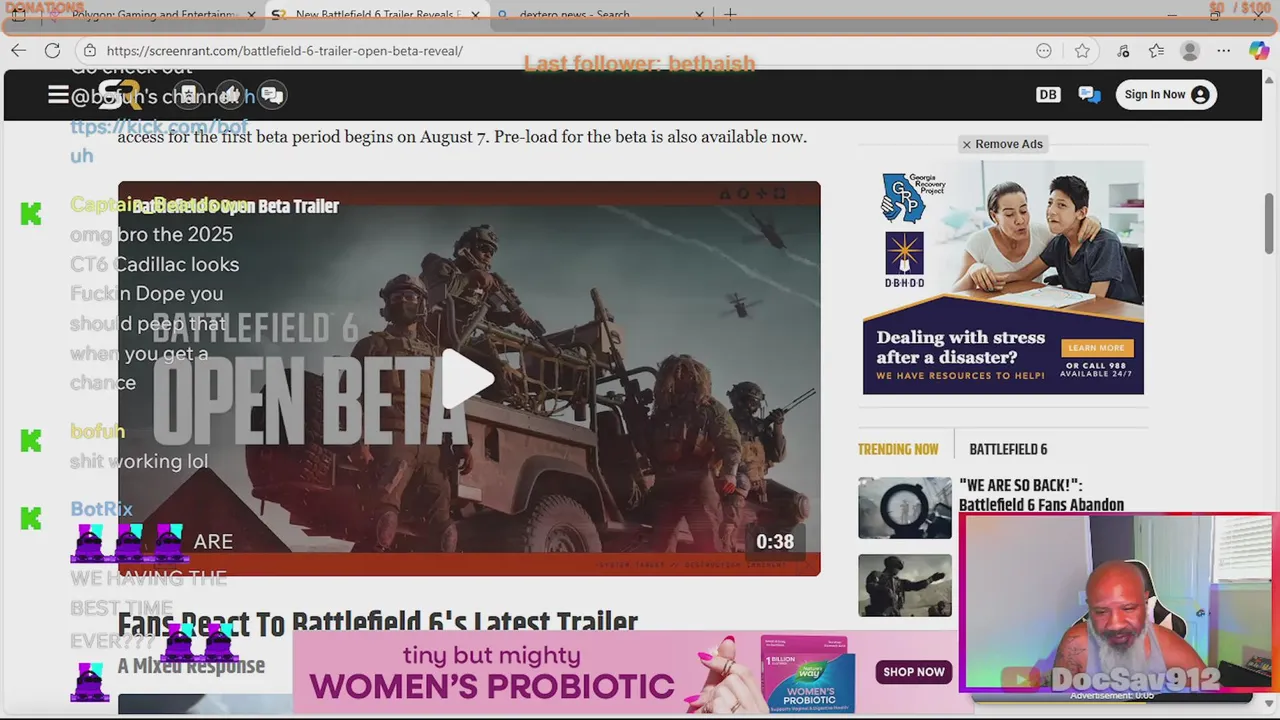
Task: View site information via the lock icon
Action: click(x=90, y=51)
